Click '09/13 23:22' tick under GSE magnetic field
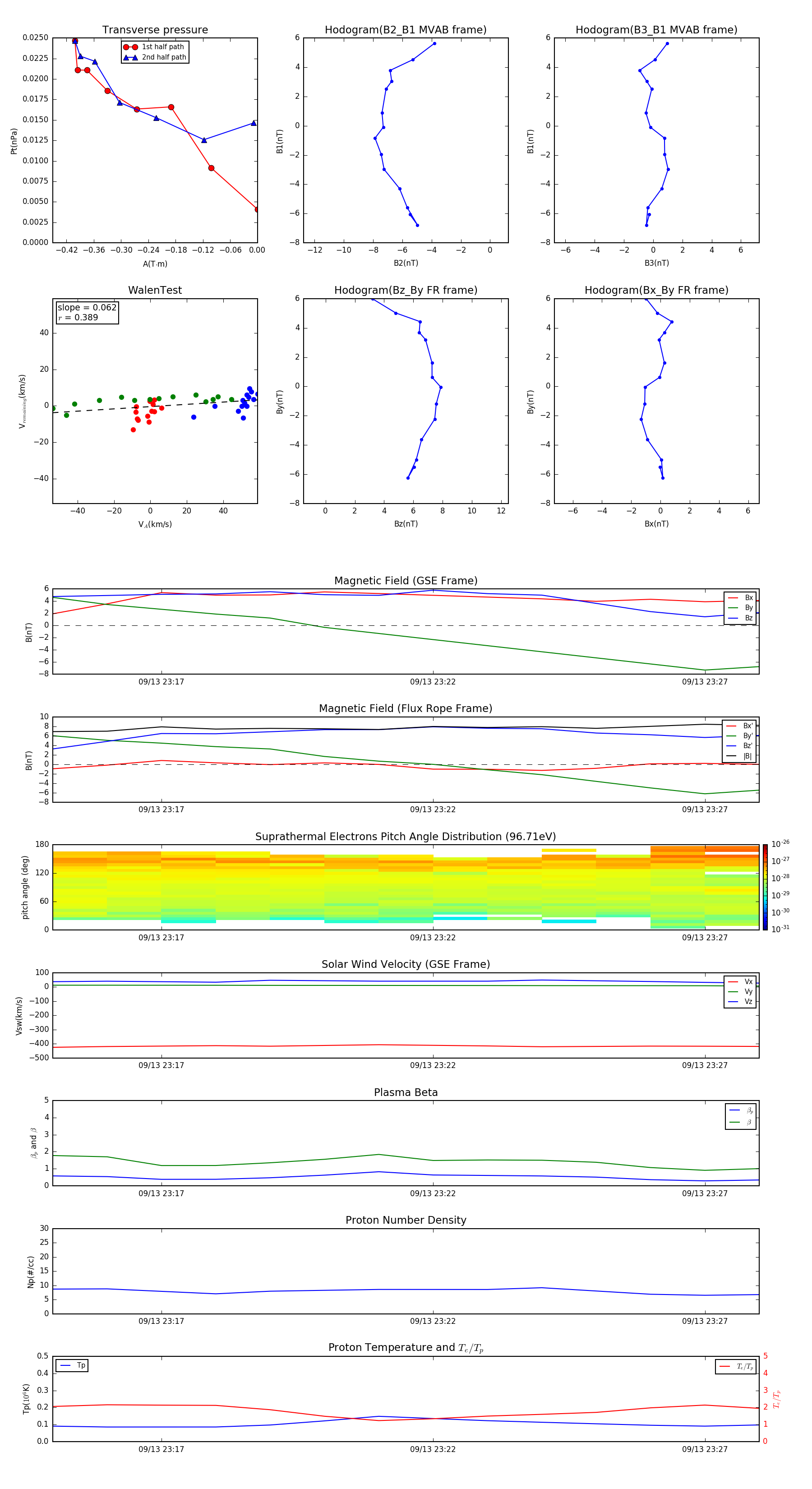The image size is (812, 1489). click(x=433, y=682)
